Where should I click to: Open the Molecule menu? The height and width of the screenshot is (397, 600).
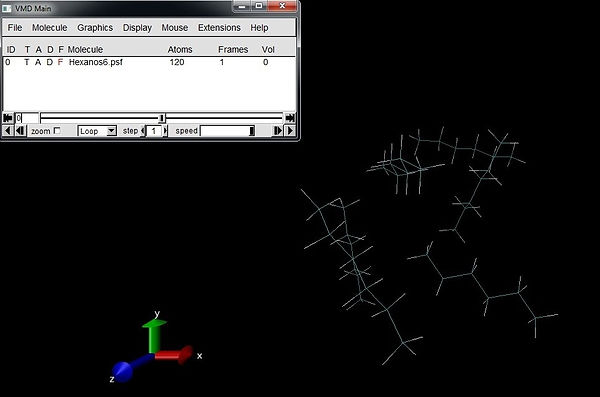click(x=49, y=28)
